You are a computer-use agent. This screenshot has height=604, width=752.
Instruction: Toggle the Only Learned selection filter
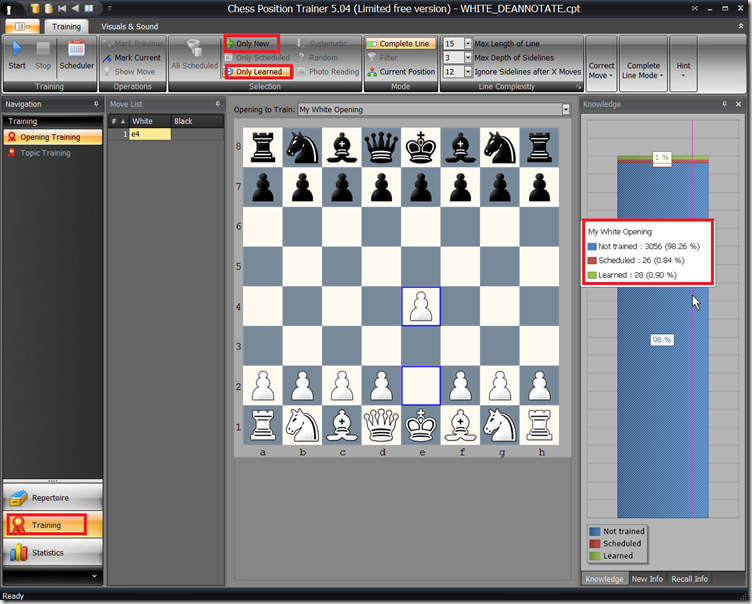[x=259, y=72]
